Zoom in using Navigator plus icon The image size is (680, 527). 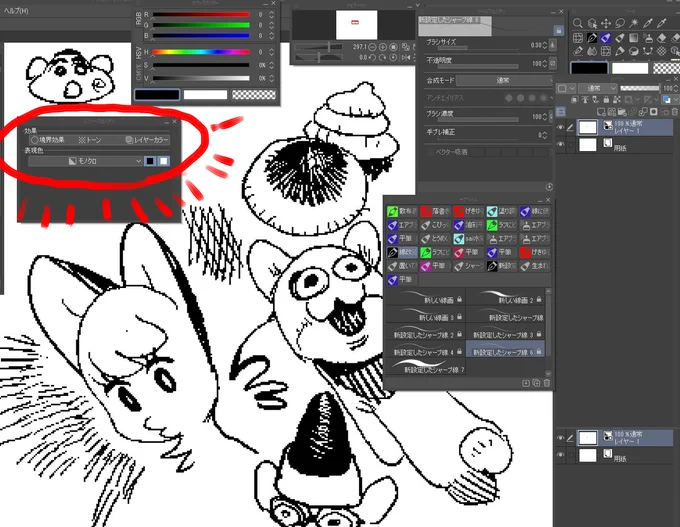(x=383, y=47)
